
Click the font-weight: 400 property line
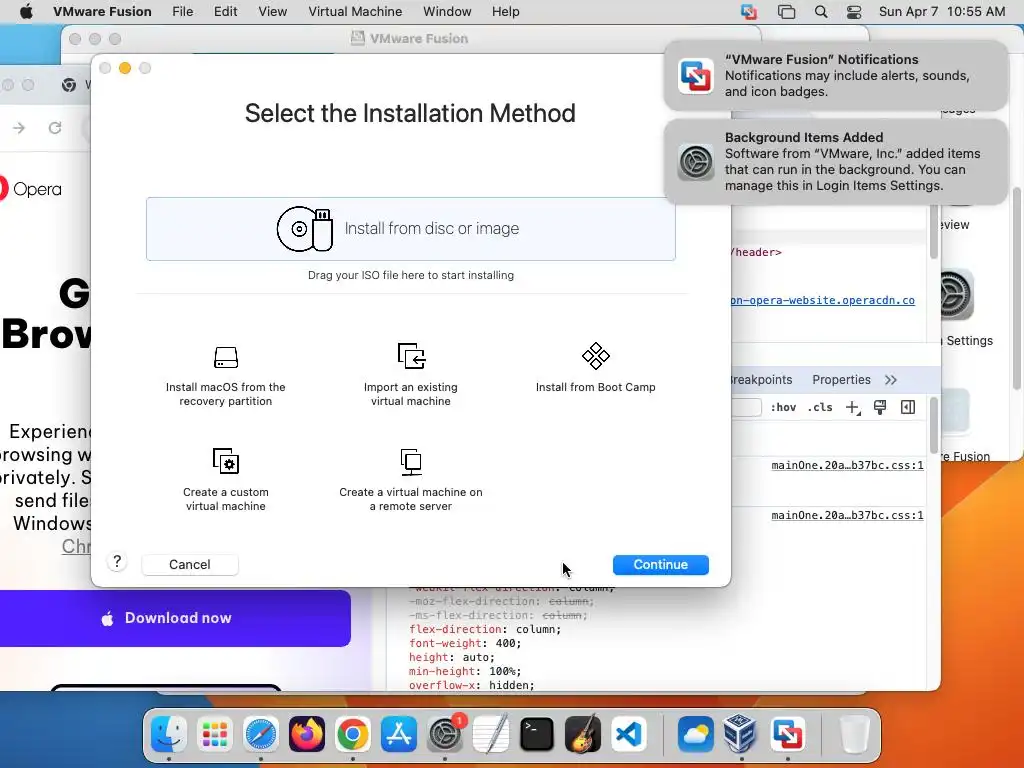tap(465, 643)
